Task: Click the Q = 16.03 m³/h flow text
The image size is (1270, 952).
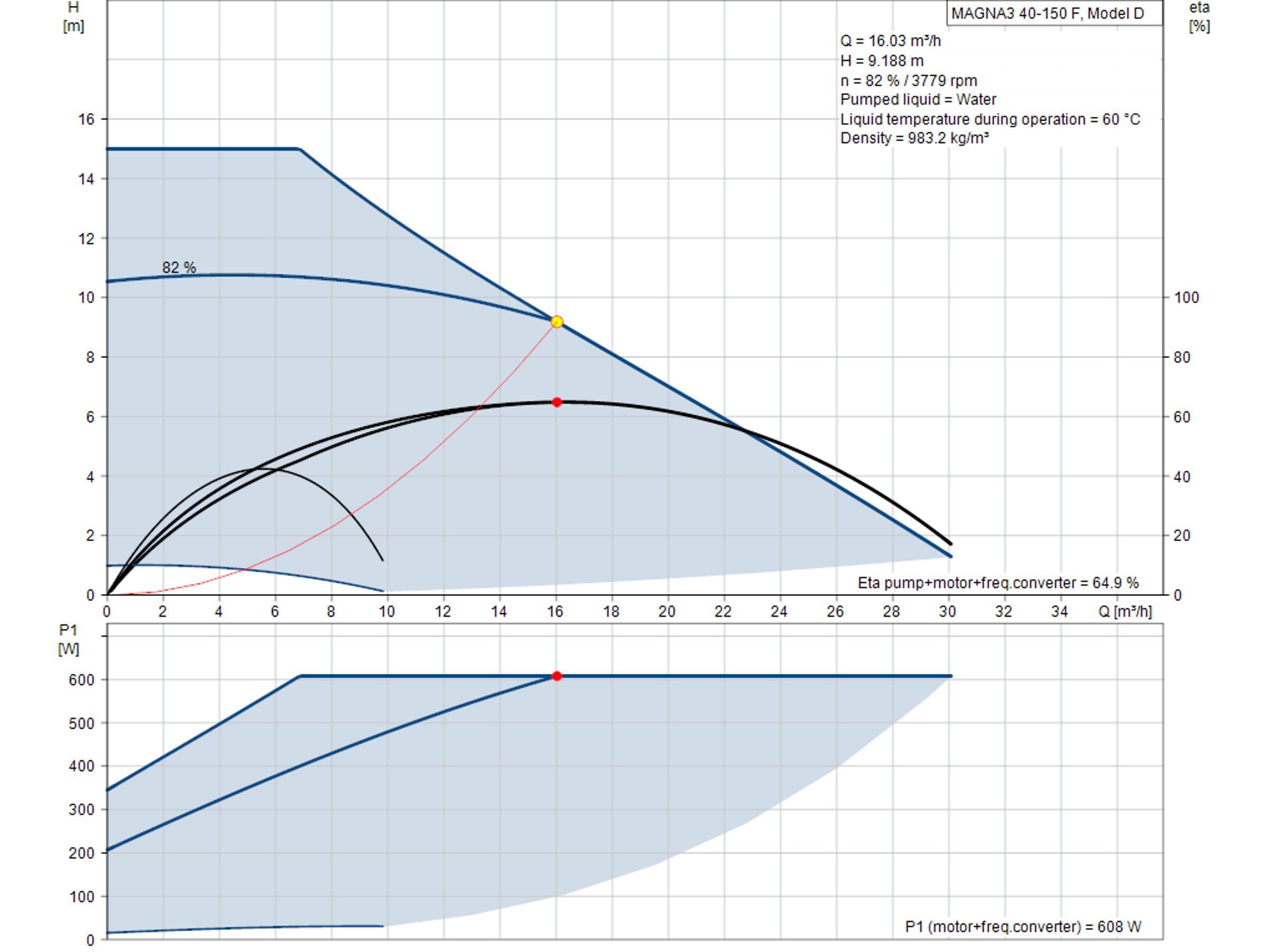Action: [891, 41]
